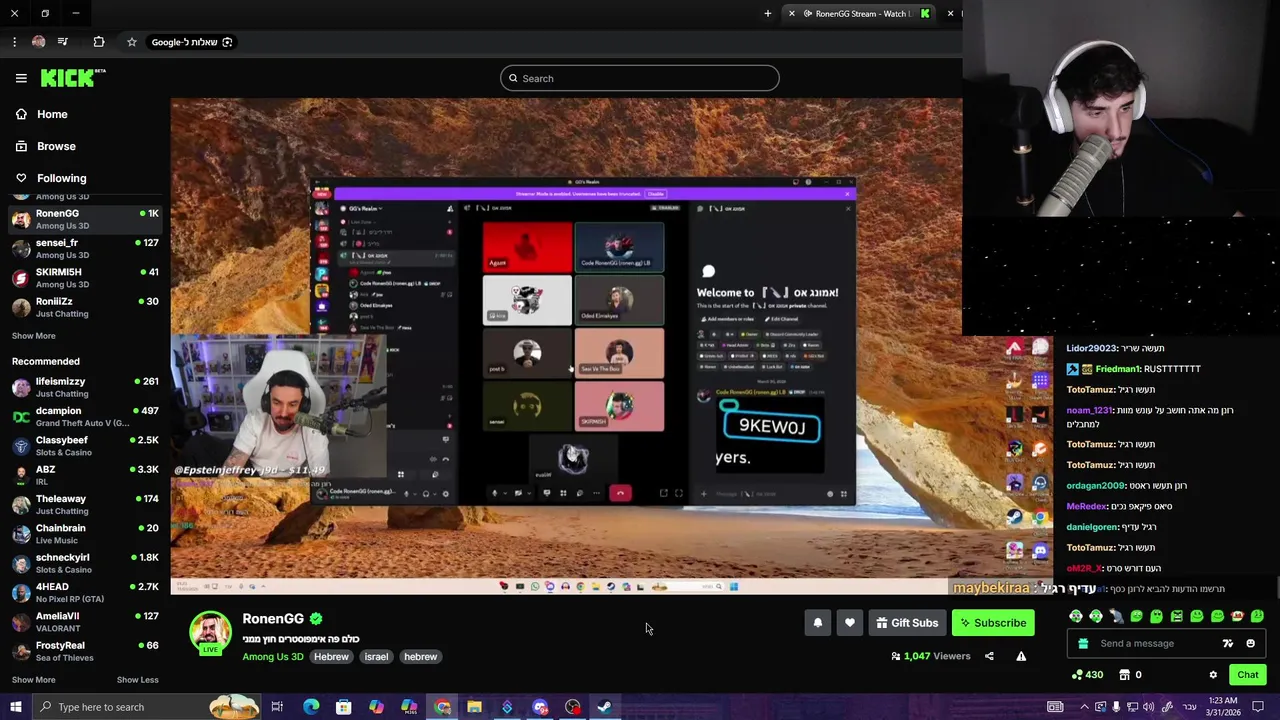Open Theleaway recommended channel

pos(85,504)
